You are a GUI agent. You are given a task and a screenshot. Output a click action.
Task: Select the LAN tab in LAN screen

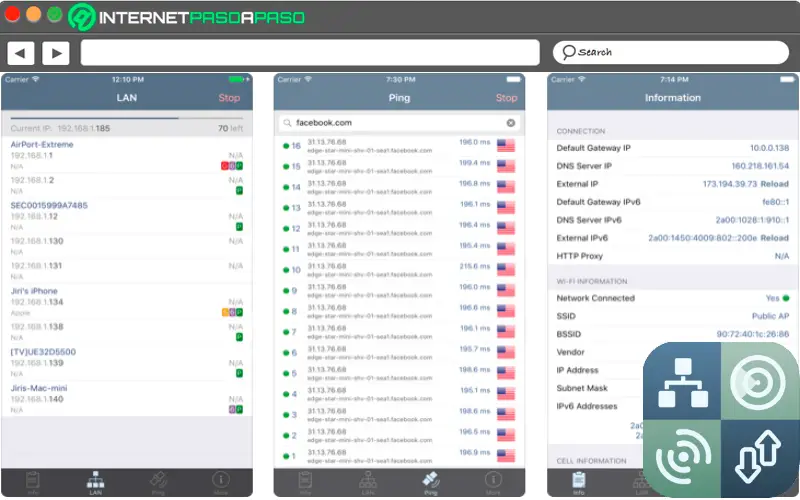[95, 483]
